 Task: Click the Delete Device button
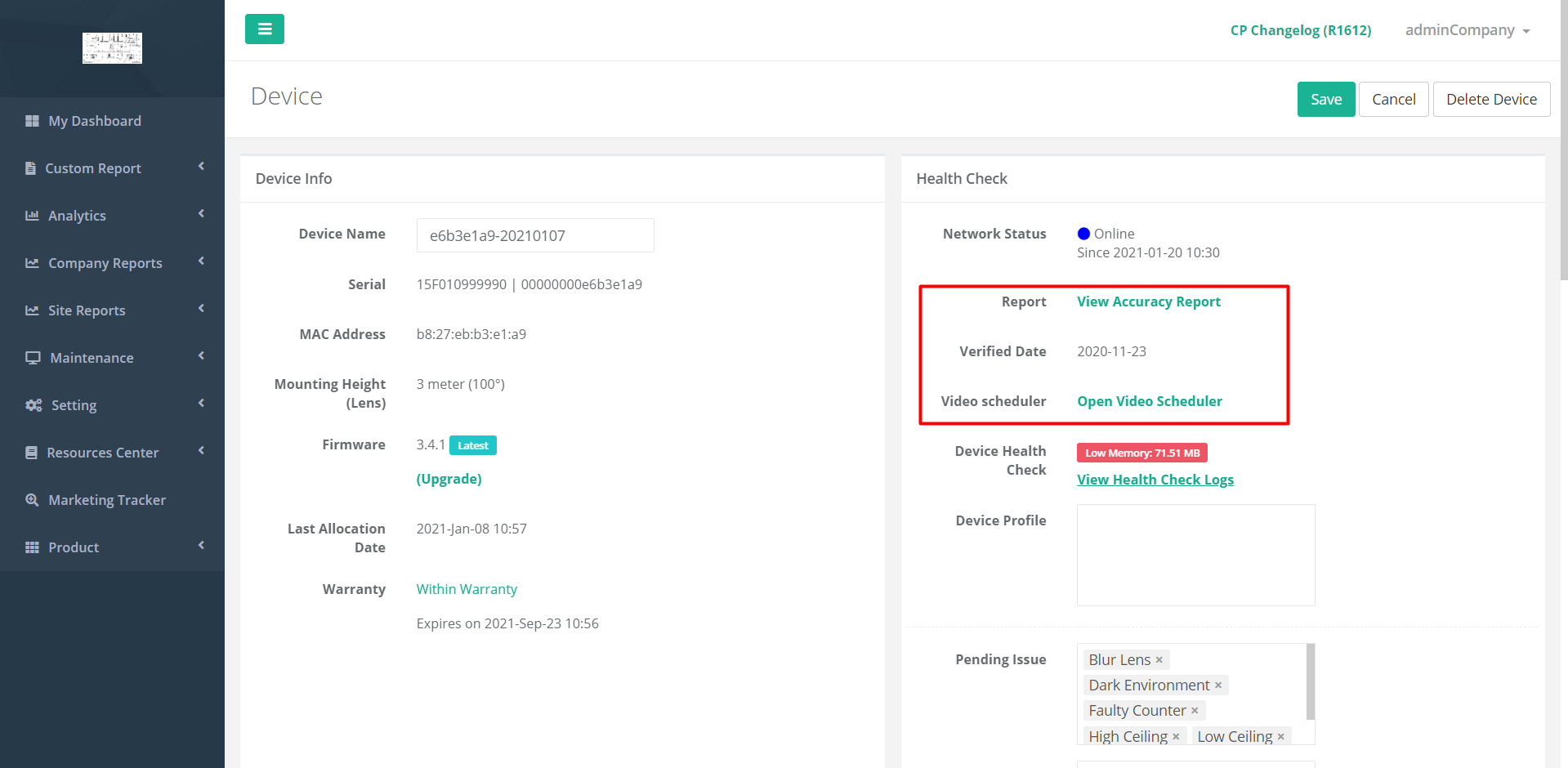click(x=1491, y=99)
